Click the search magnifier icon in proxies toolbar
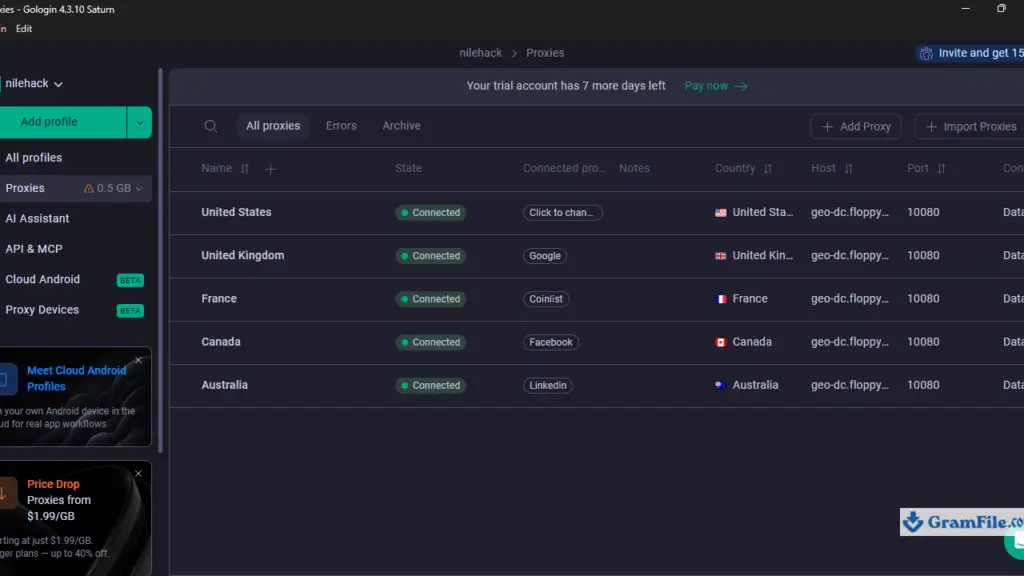This screenshot has width=1024, height=576. coord(210,126)
